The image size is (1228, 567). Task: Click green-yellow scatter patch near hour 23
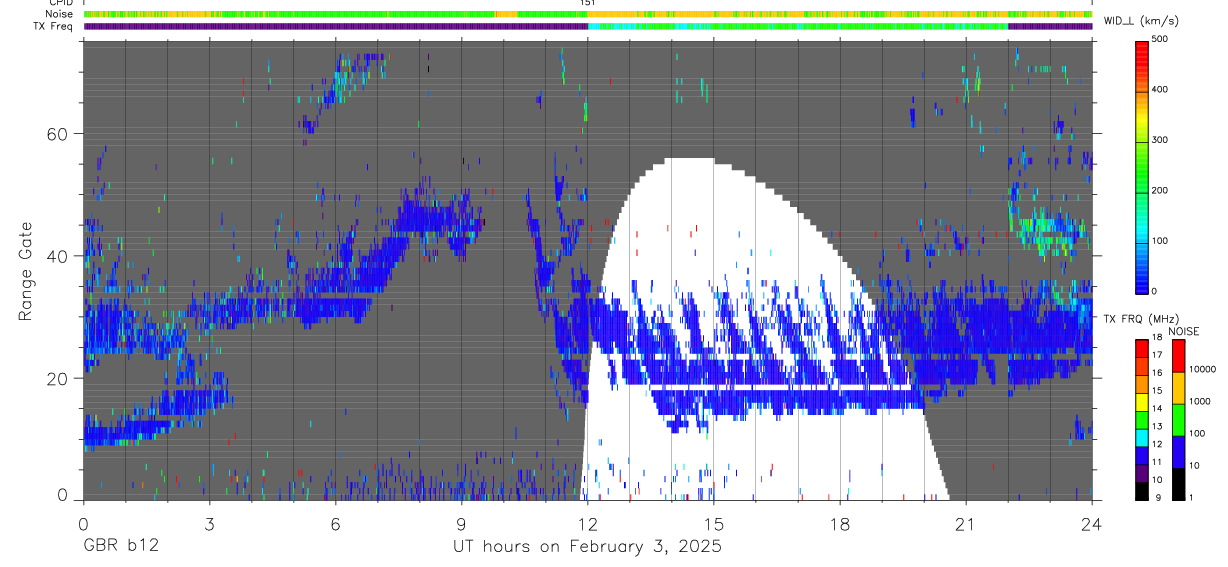click(x=1050, y=230)
